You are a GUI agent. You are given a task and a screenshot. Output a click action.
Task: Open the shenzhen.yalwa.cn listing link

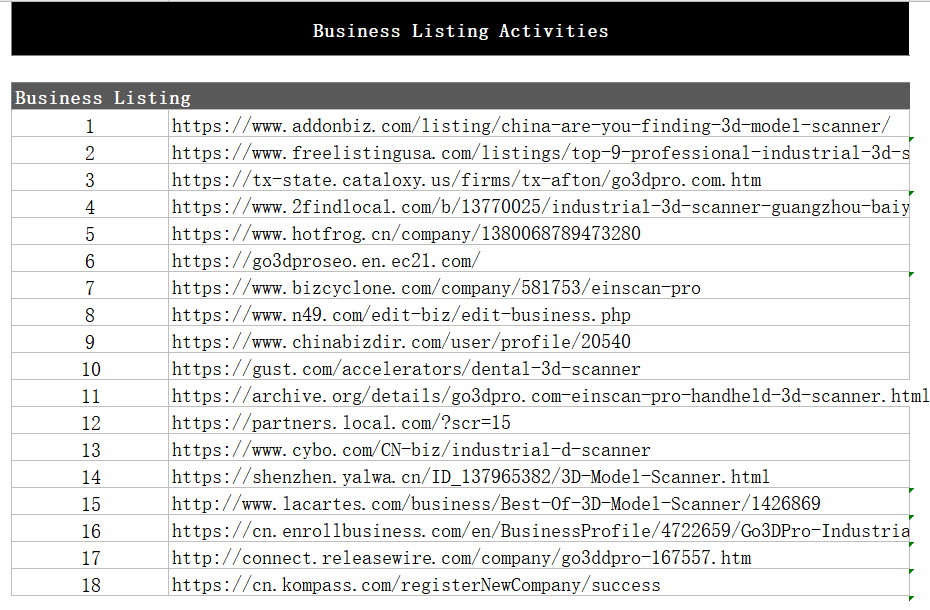coord(470,477)
